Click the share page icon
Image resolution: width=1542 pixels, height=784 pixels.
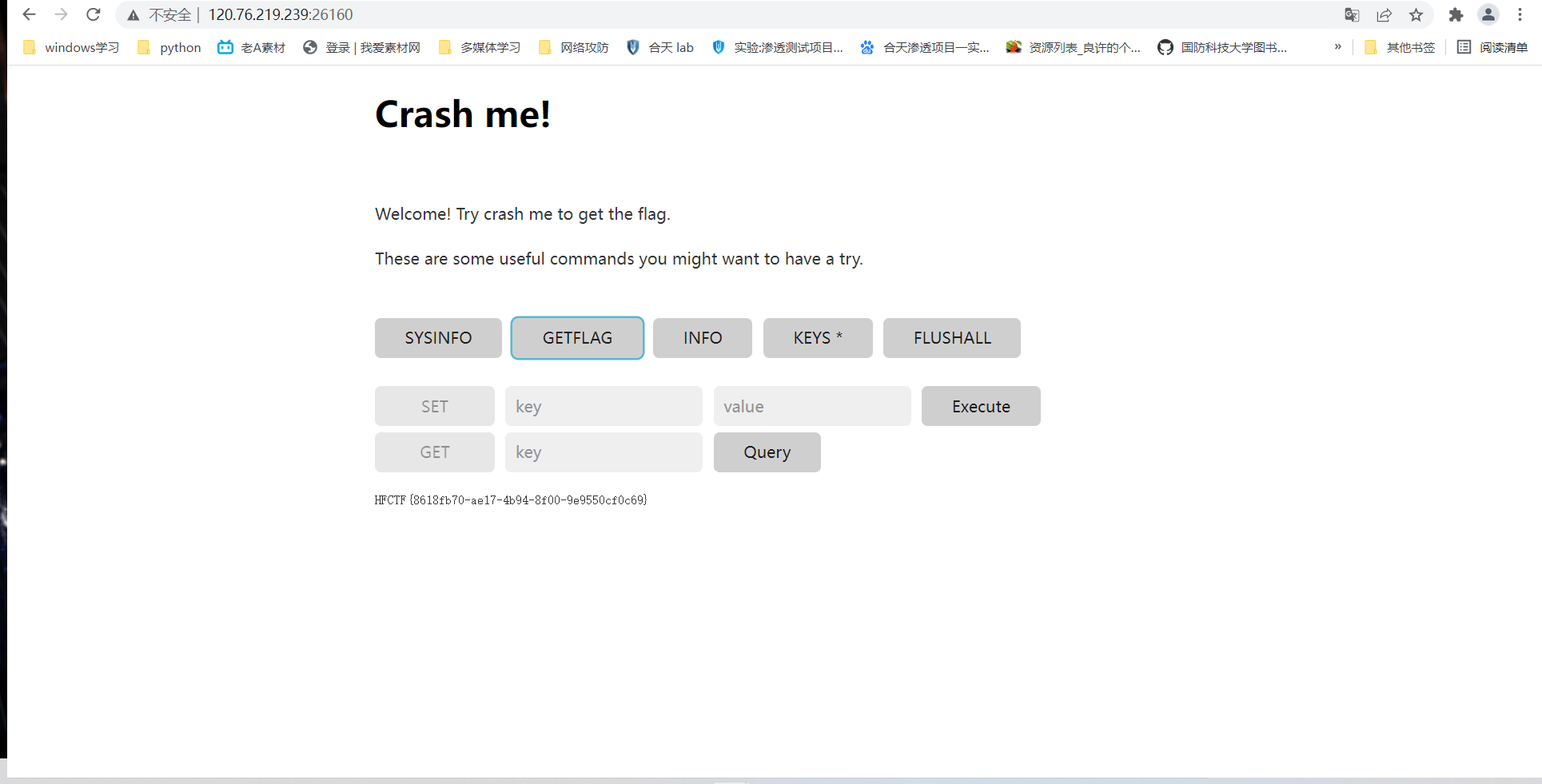coord(1384,14)
